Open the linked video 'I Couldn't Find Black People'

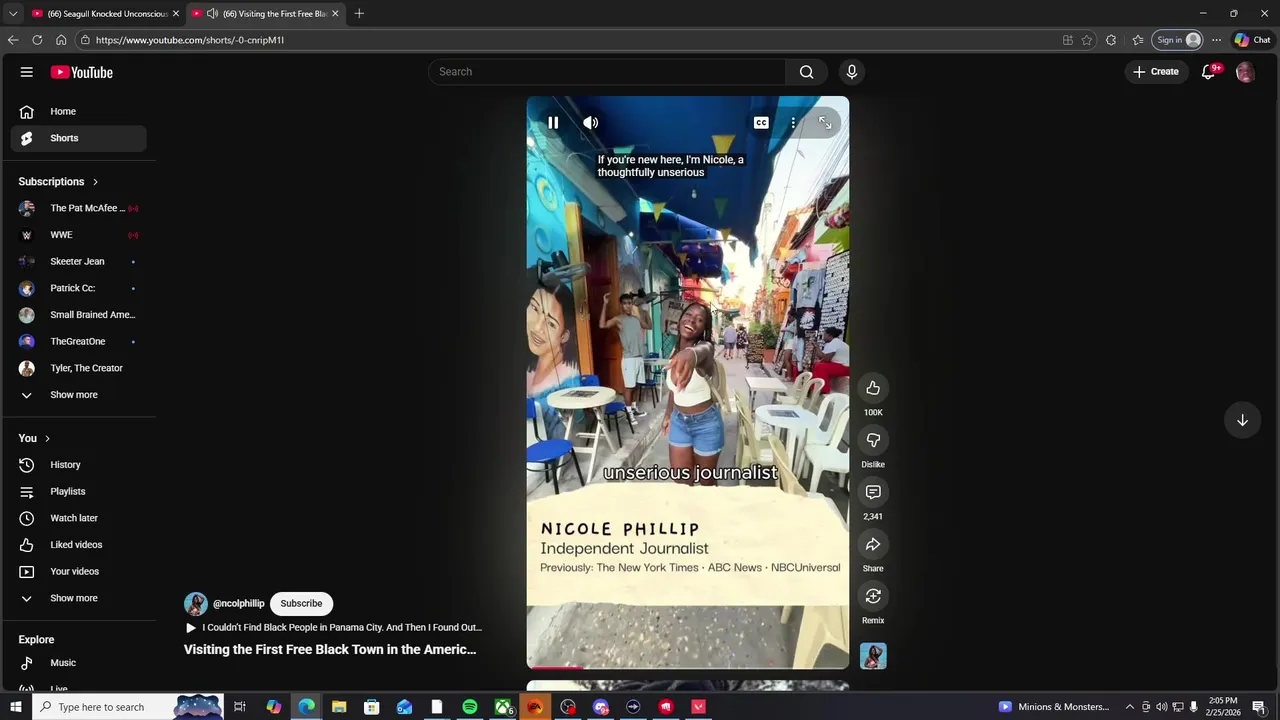pos(333,628)
